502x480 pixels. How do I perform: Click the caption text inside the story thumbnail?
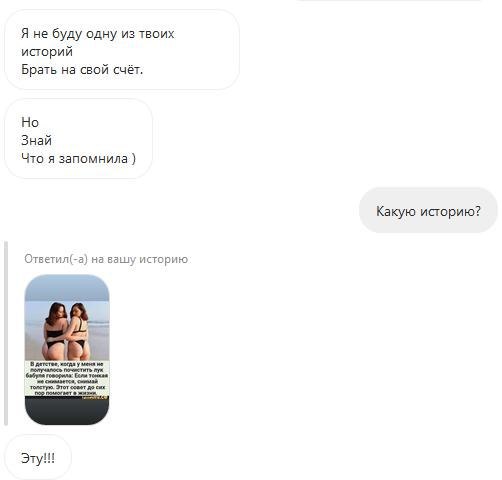click(x=67, y=379)
